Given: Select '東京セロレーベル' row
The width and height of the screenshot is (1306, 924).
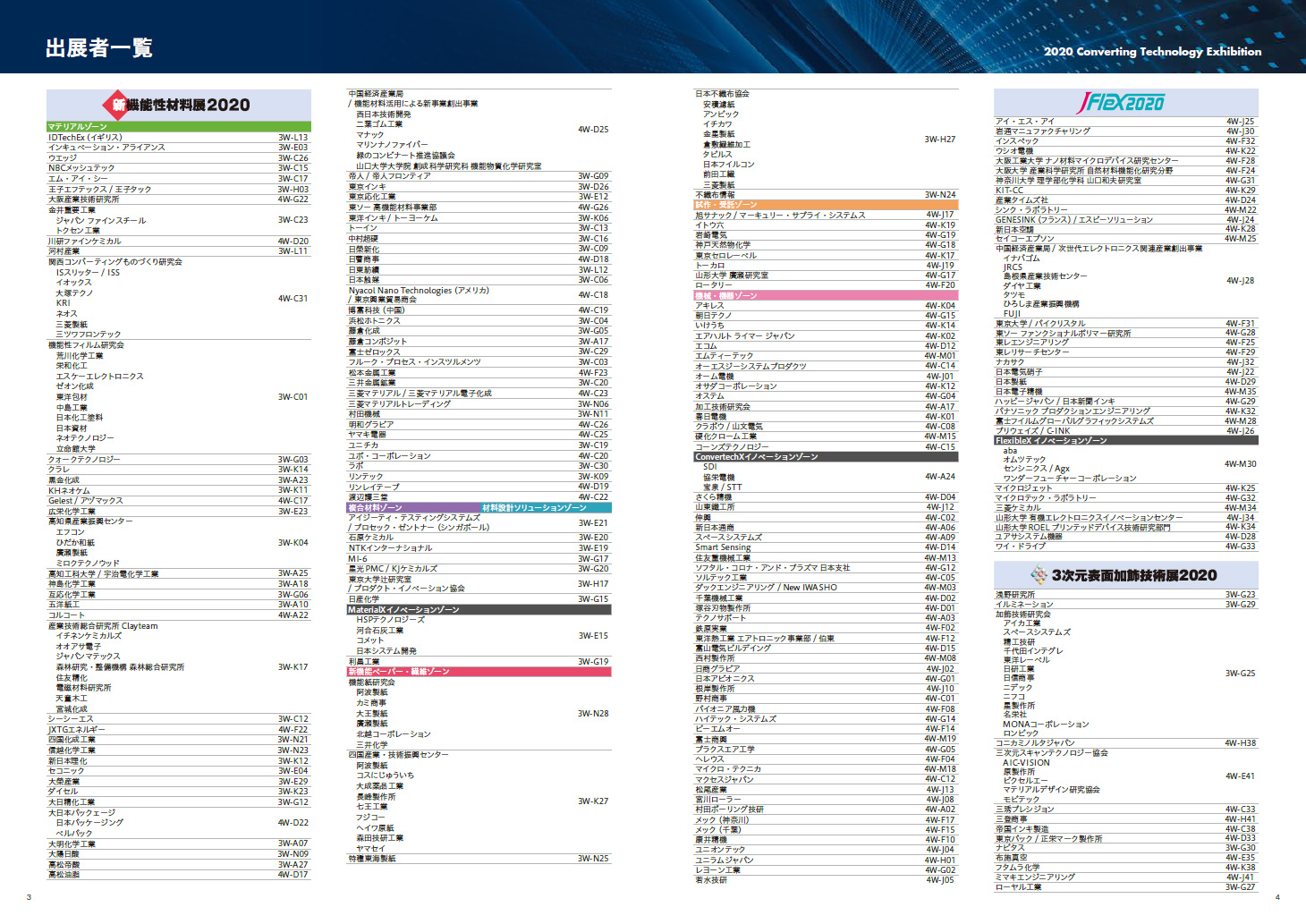Looking at the screenshot, I should (826, 256).
